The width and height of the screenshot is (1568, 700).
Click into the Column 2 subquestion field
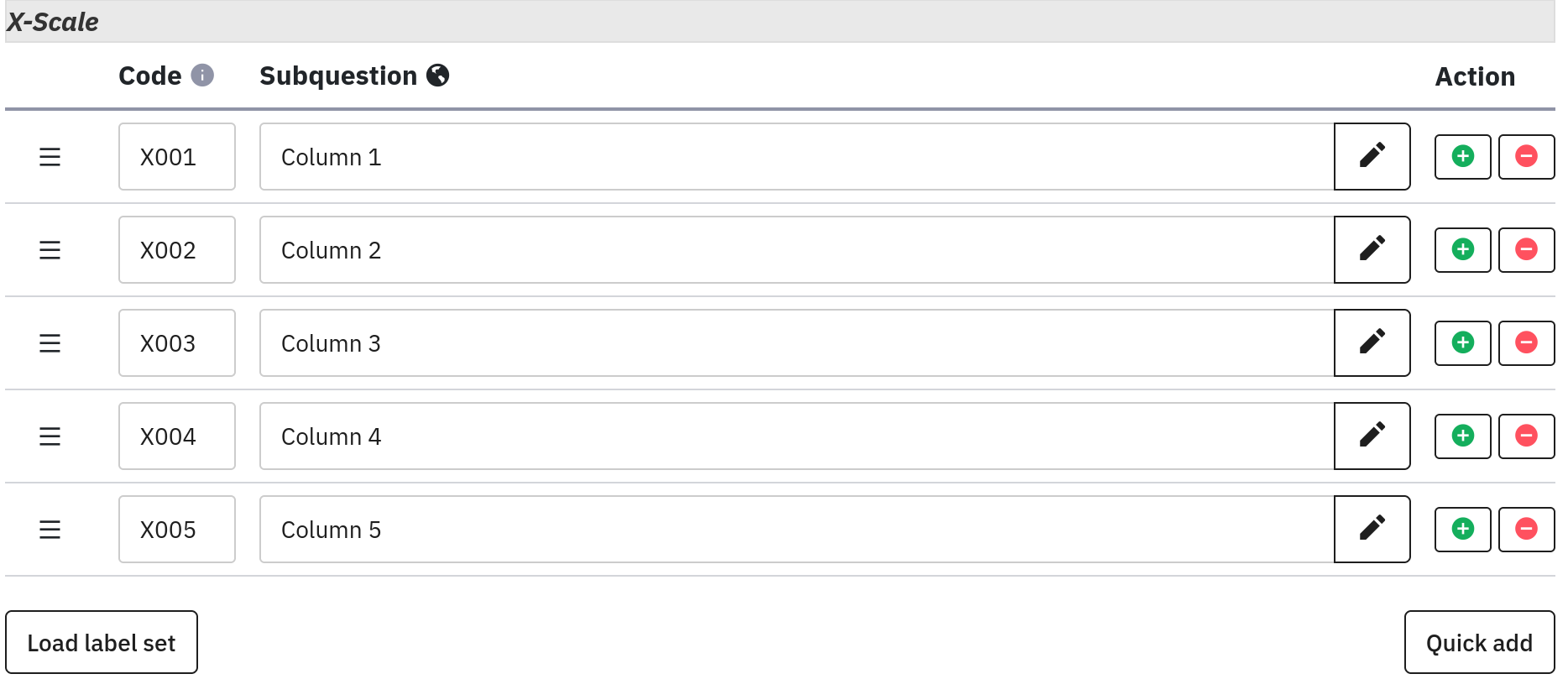796,250
